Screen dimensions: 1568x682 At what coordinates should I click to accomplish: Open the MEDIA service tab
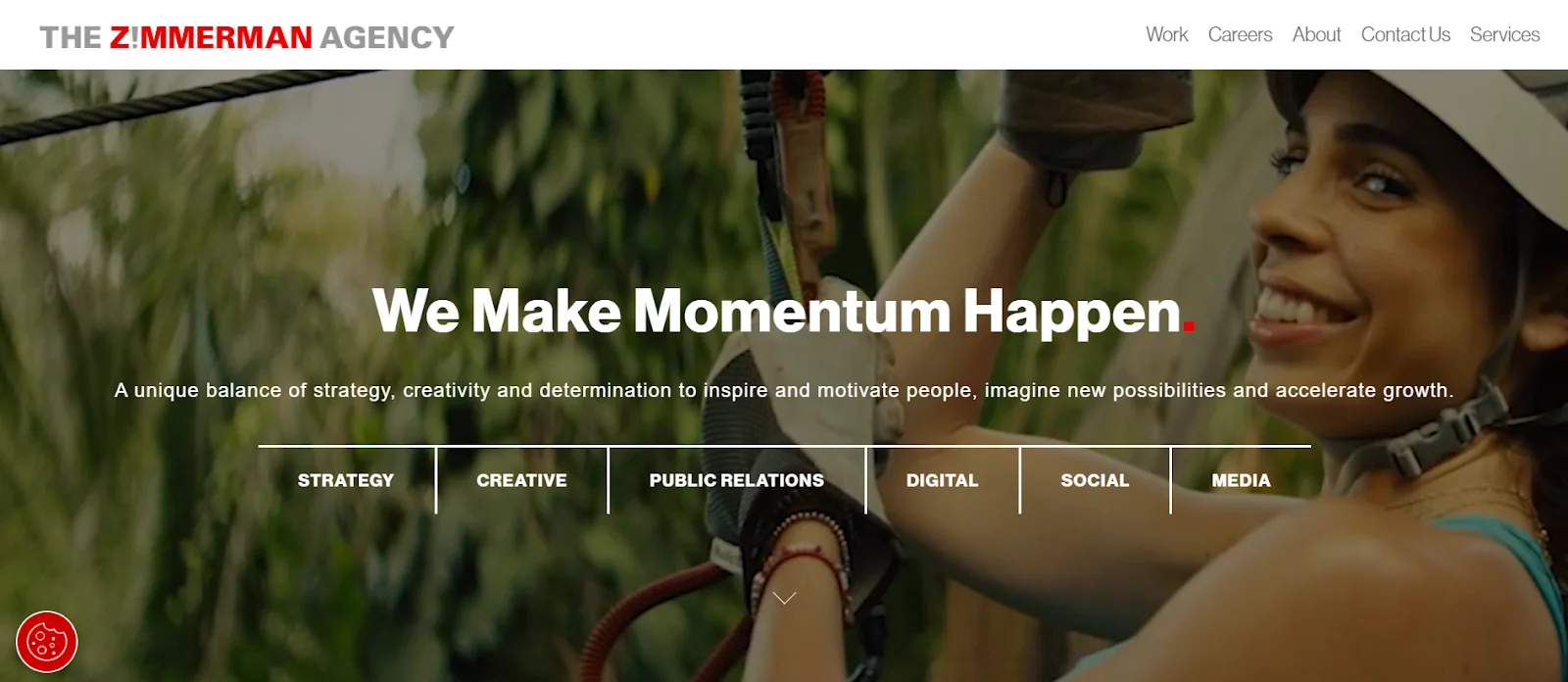tap(1241, 480)
